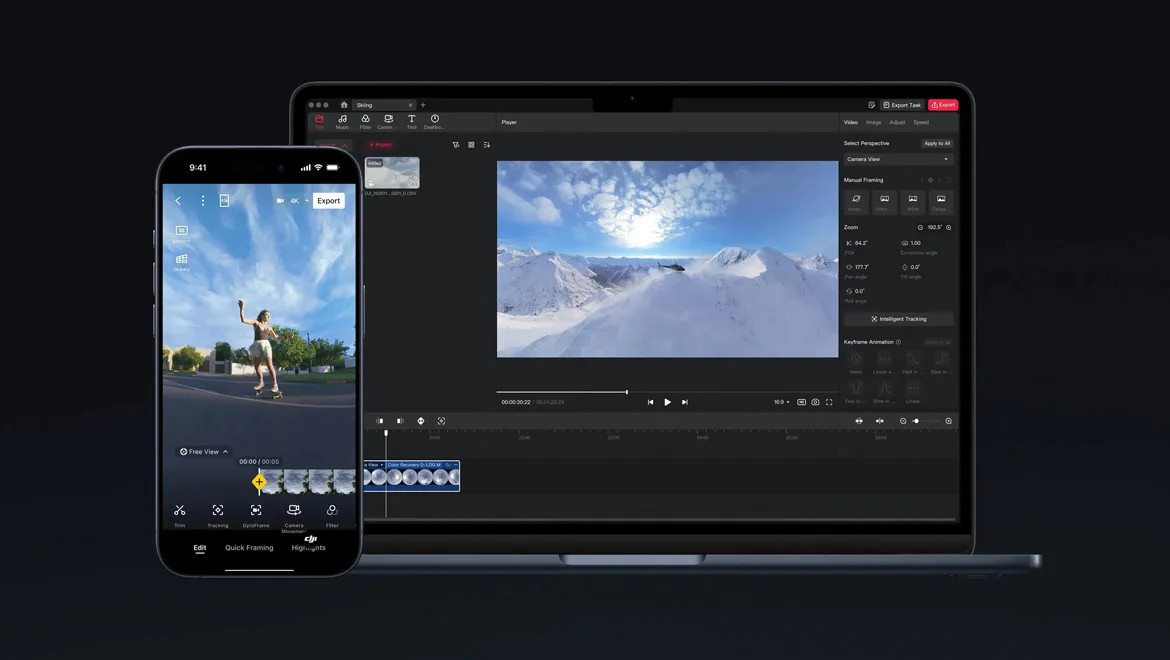This screenshot has width=1170, height=660.
Task: Skip to next frame in the laptop player
Action: pyautogui.click(x=685, y=402)
